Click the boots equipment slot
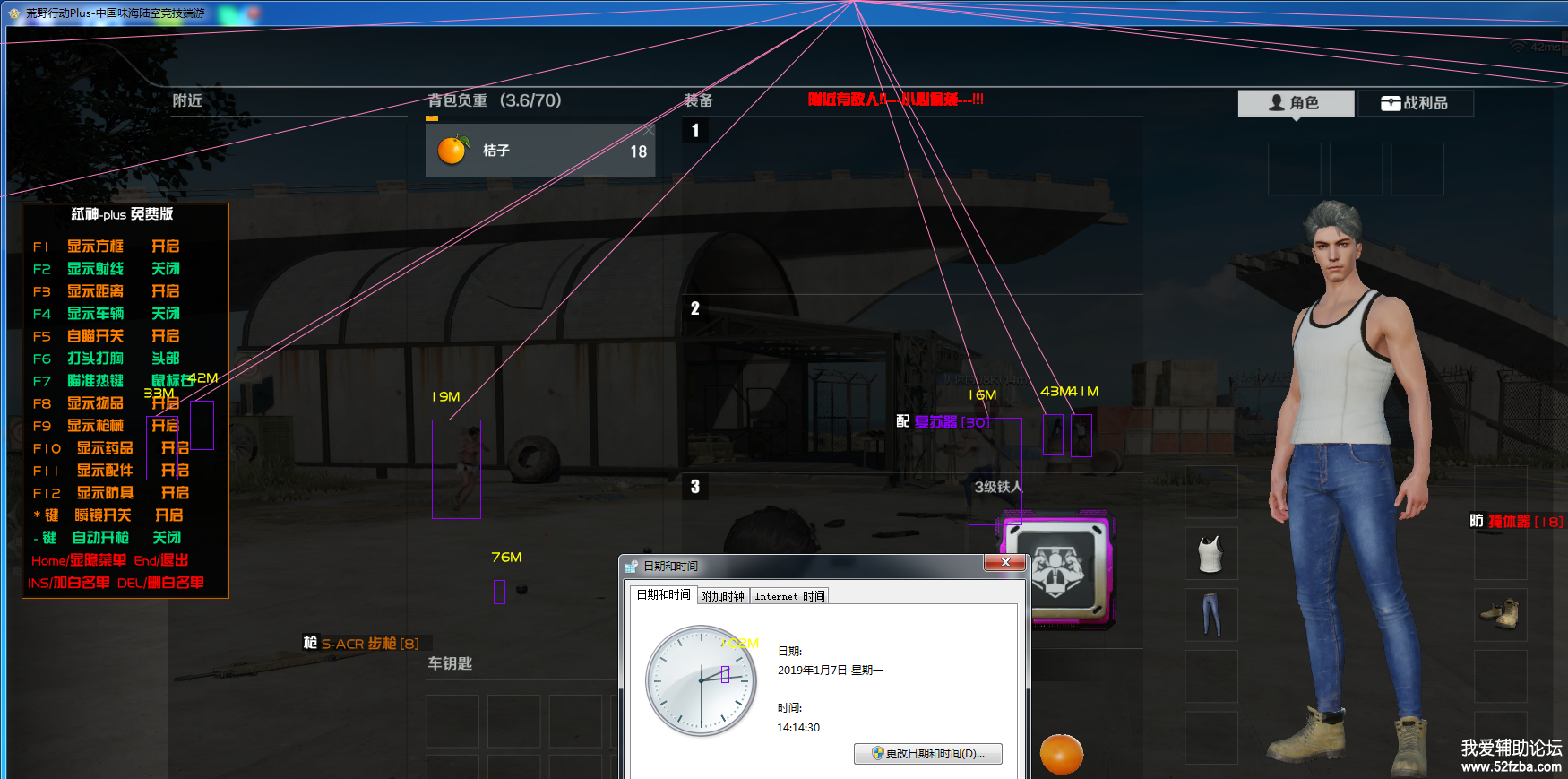The image size is (1568, 779). [1500, 615]
